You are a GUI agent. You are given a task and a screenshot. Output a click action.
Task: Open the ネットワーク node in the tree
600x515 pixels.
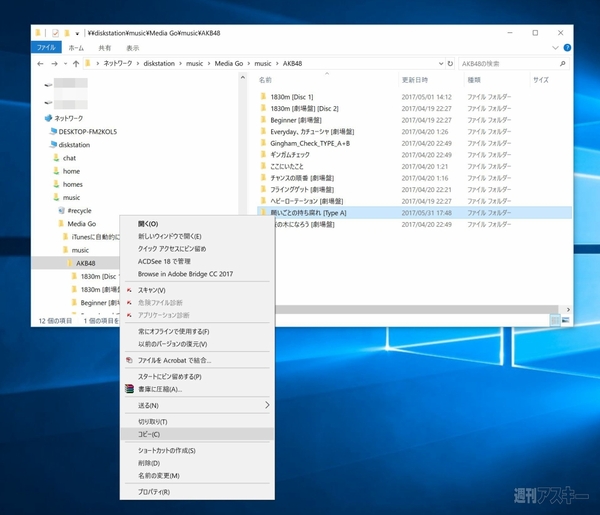click(x=67, y=118)
